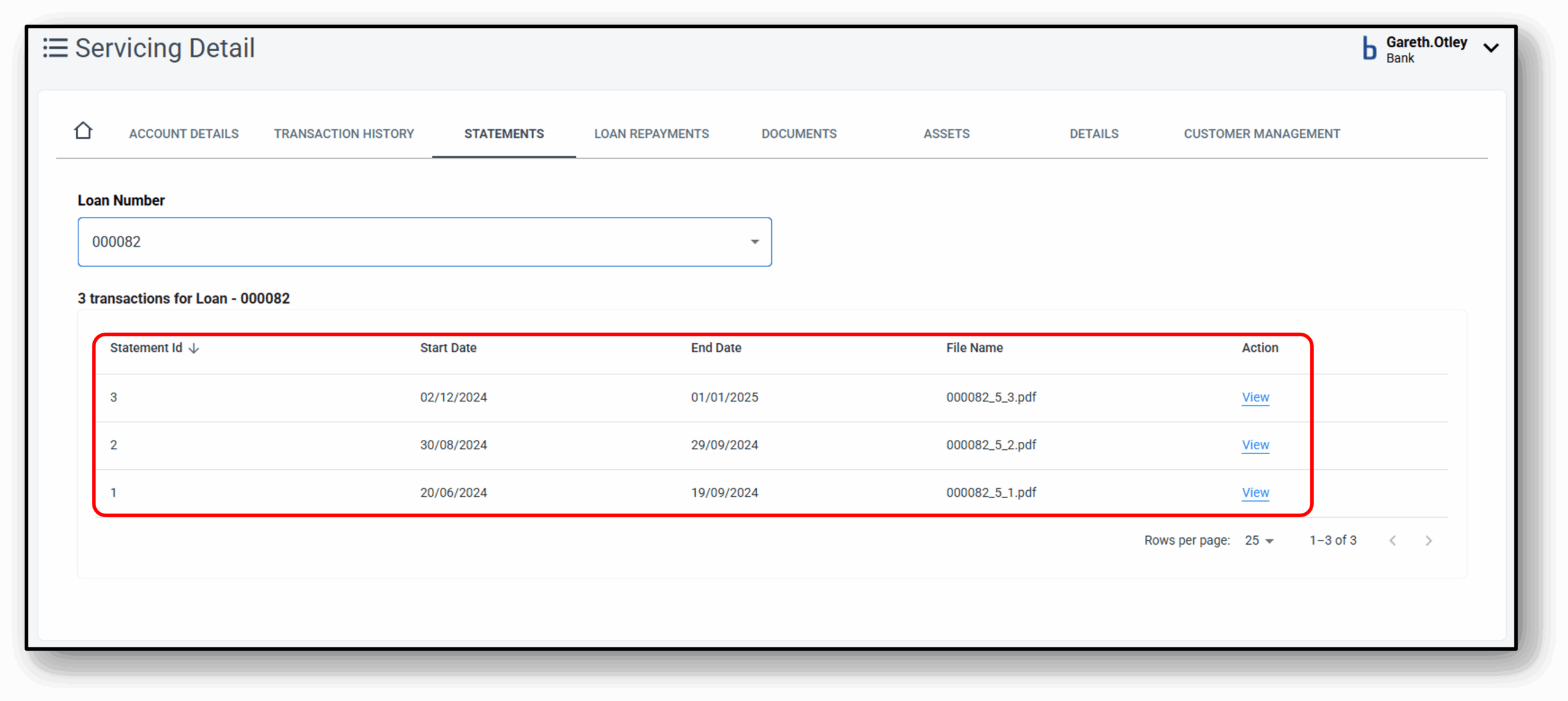Screen dimensions: 1568x701
Task: Open the menu list icon beside Servicing Detail
Action: tap(55, 48)
